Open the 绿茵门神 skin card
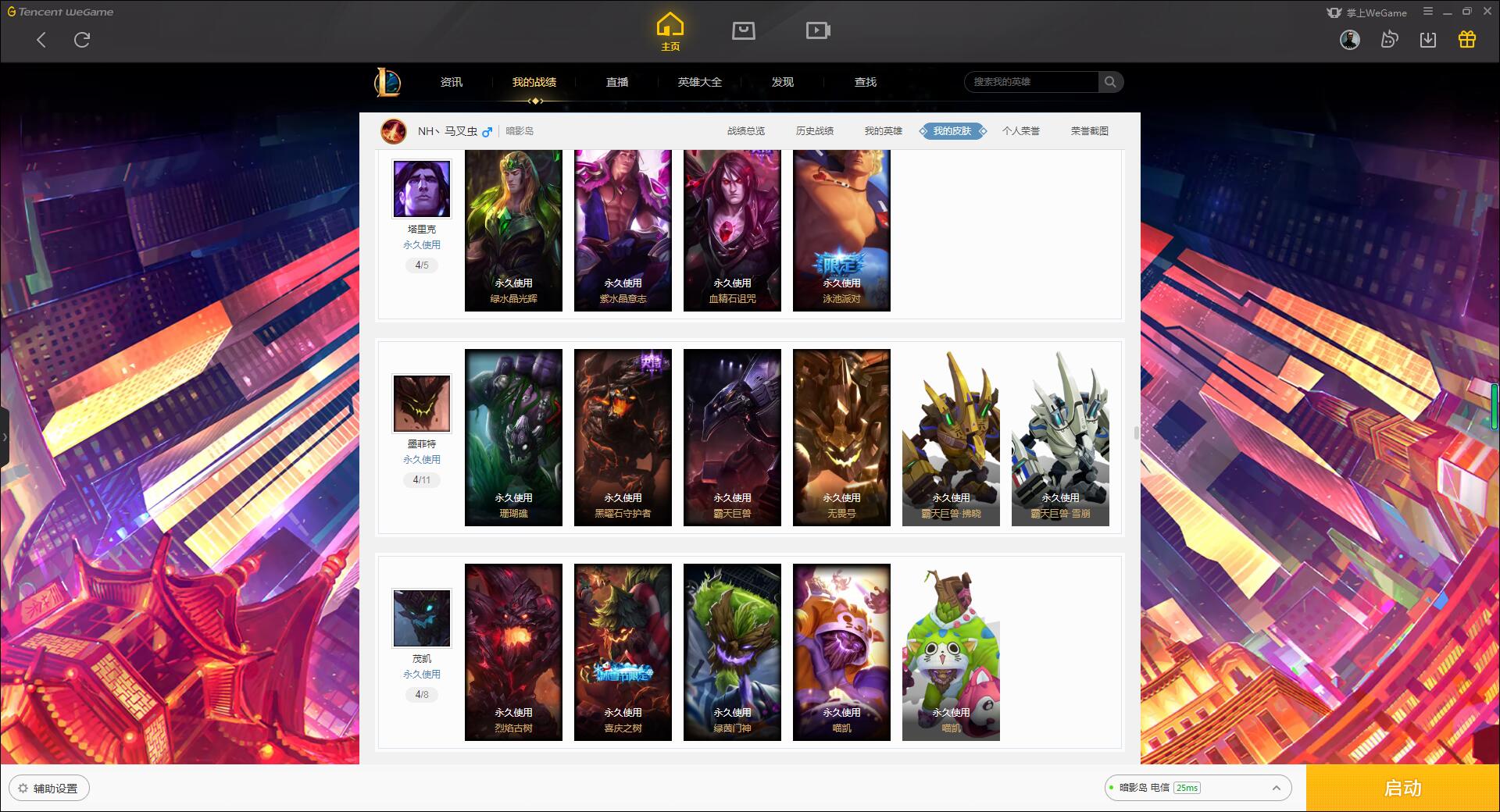This screenshot has width=1500, height=812. click(732, 652)
